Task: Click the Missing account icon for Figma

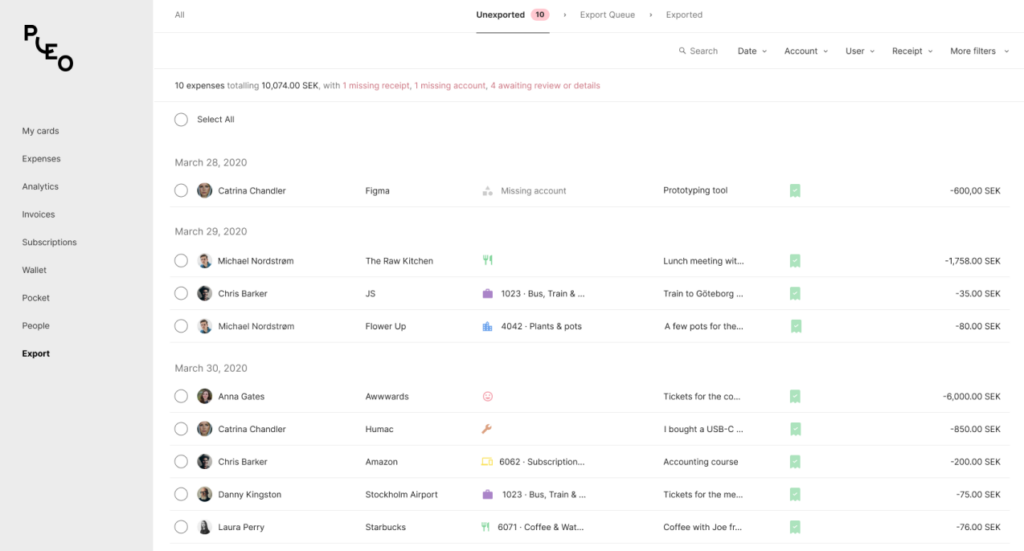Action: pos(487,191)
